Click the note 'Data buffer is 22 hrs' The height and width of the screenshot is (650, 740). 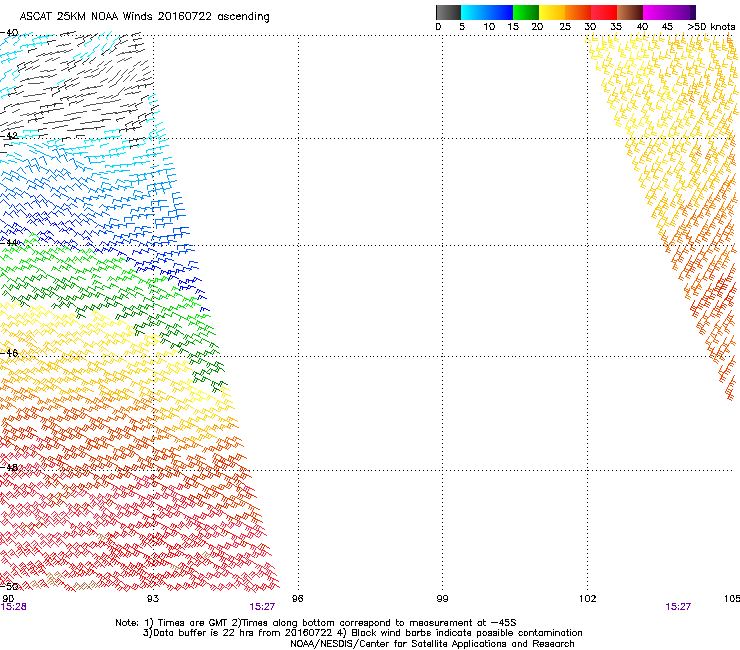pos(206,633)
